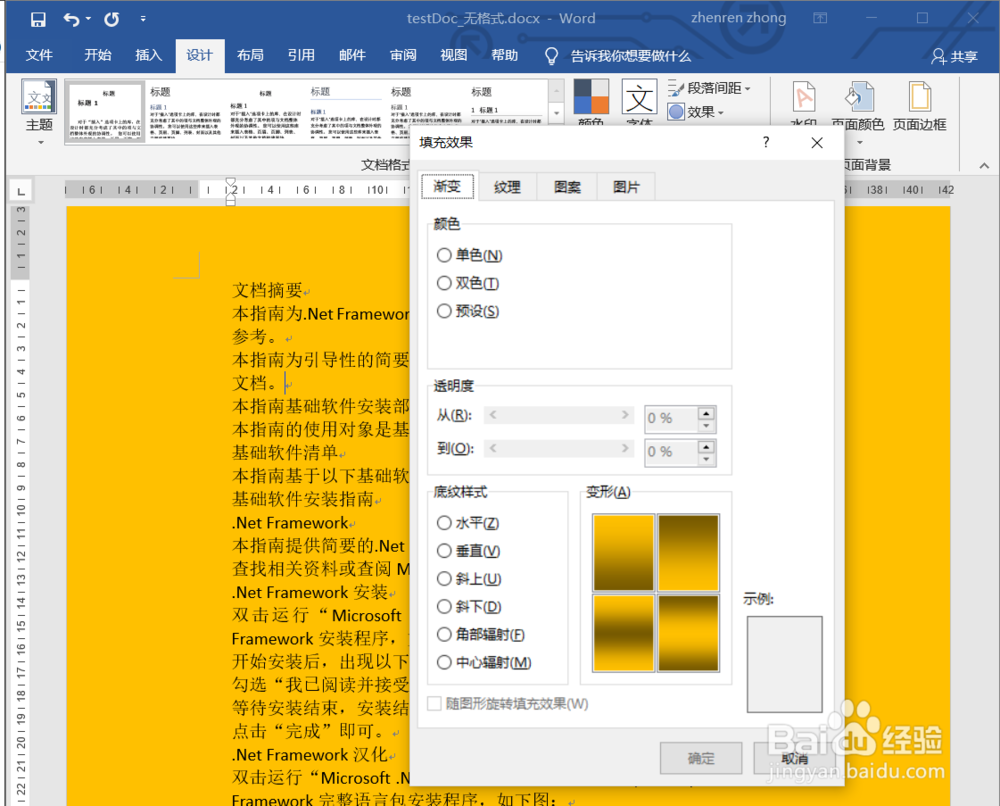The image size is (1000, 806).
Task: Open the 段落间距 paragraph spacing dropdown
Action: (709, 88)
